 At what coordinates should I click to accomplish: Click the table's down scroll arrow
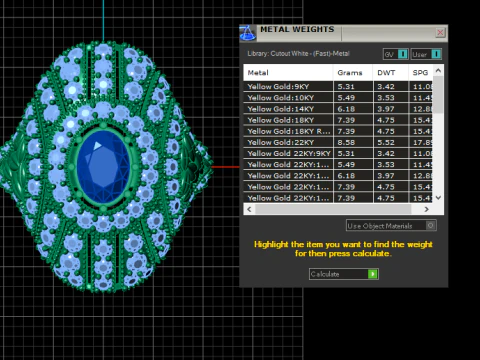pos(438,198)
